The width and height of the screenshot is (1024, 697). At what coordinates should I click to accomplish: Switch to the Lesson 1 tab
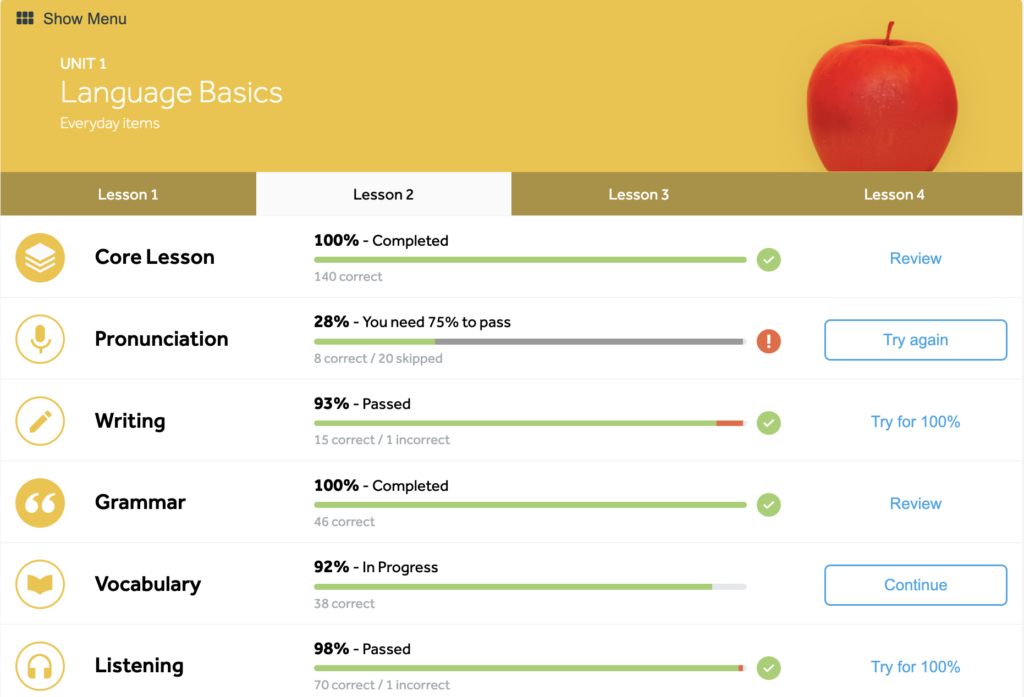point(128,194)
